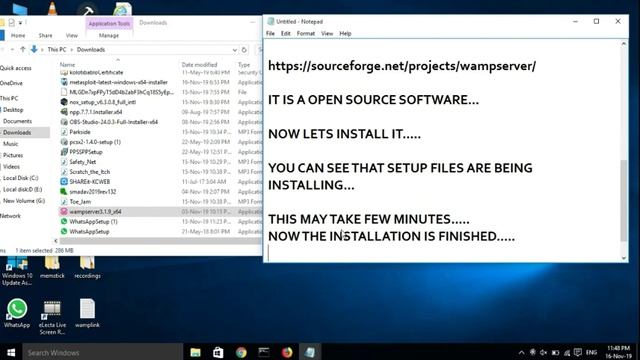Open Pictures in navigation pane

(x=13, y=155)
